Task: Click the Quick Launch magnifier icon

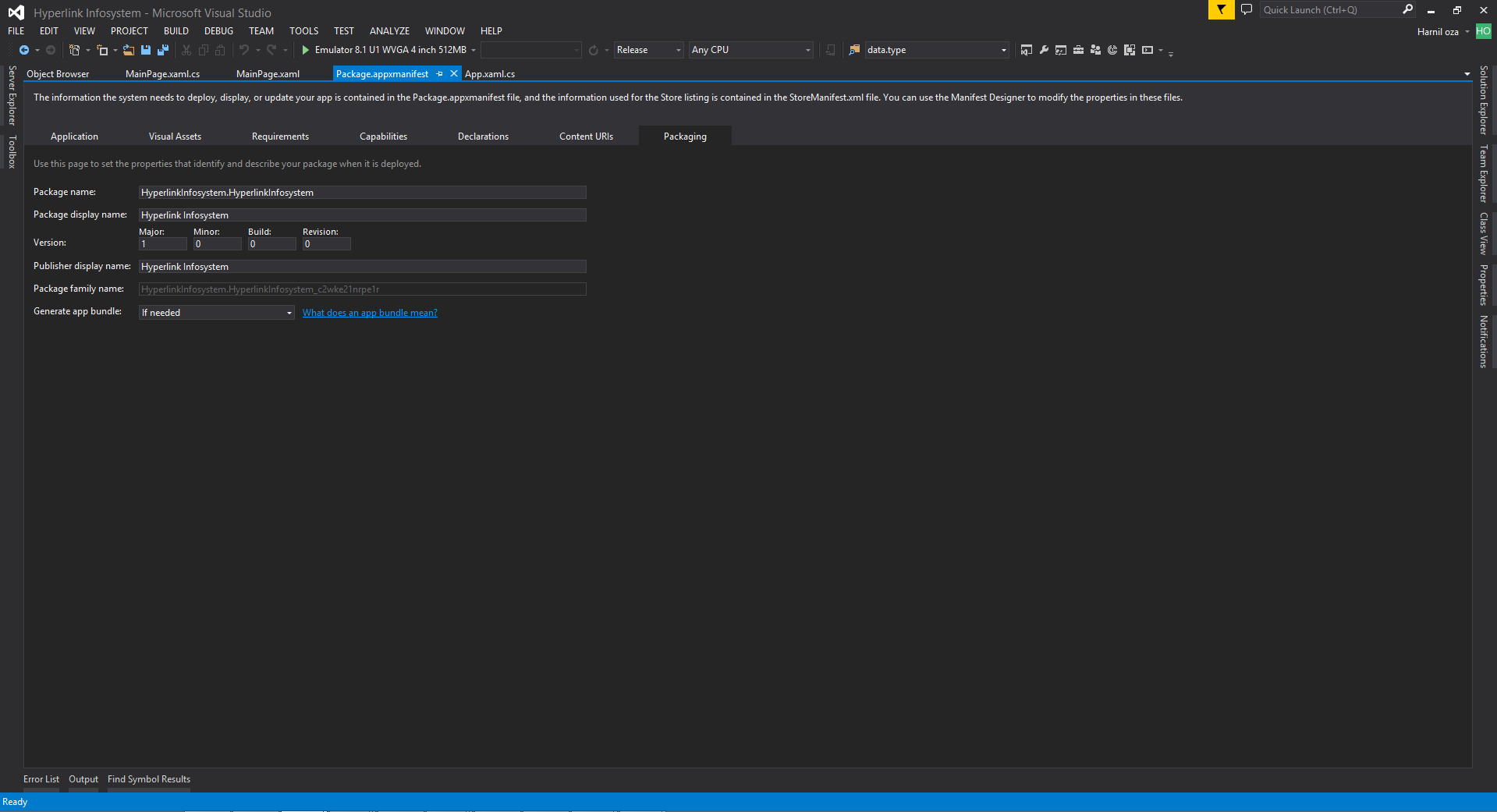Action: [1407, 9]
